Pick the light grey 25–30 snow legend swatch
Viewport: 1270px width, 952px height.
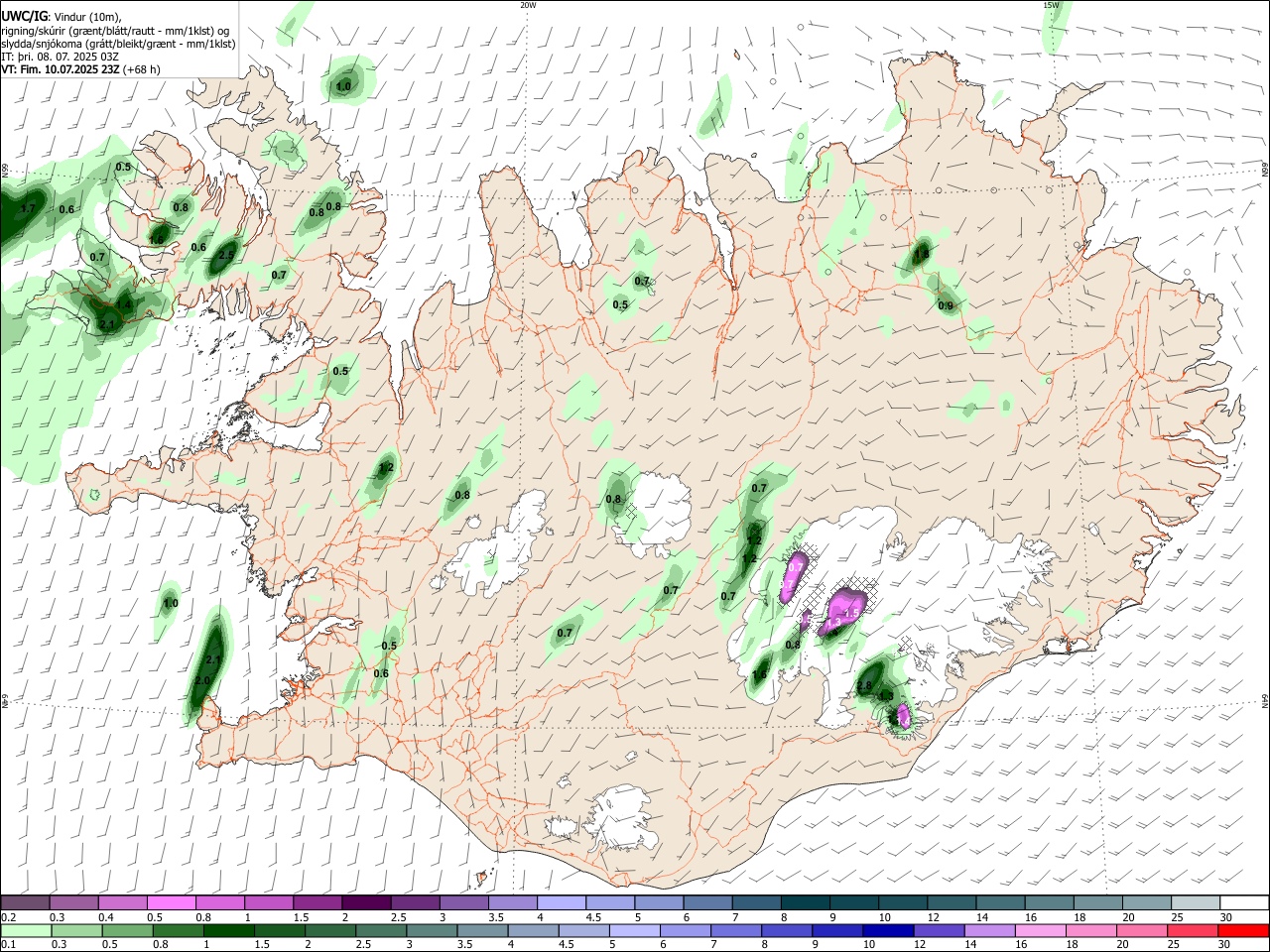coord(1195,903)
